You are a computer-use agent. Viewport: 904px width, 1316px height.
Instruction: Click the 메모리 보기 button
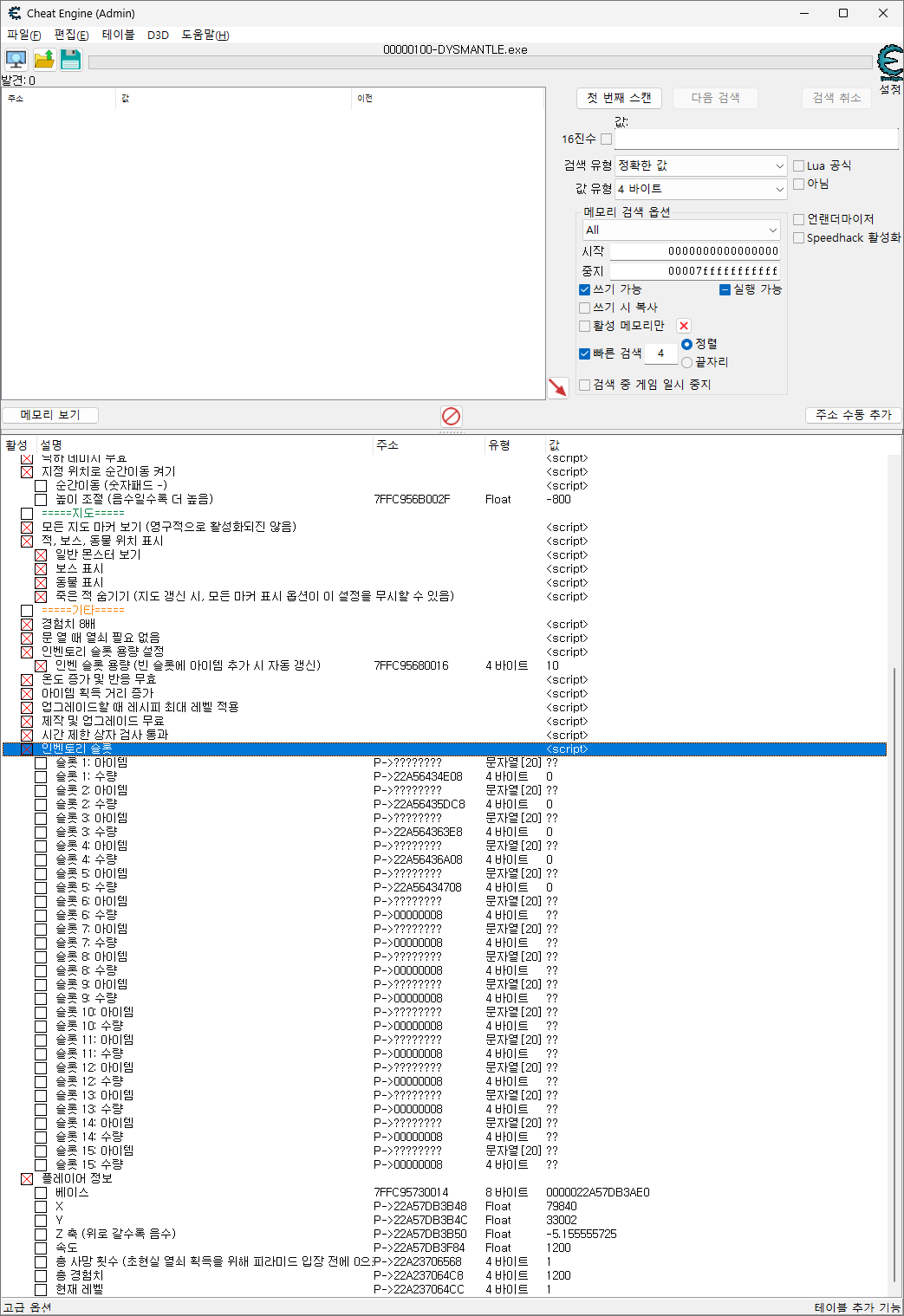coord(50,415)
